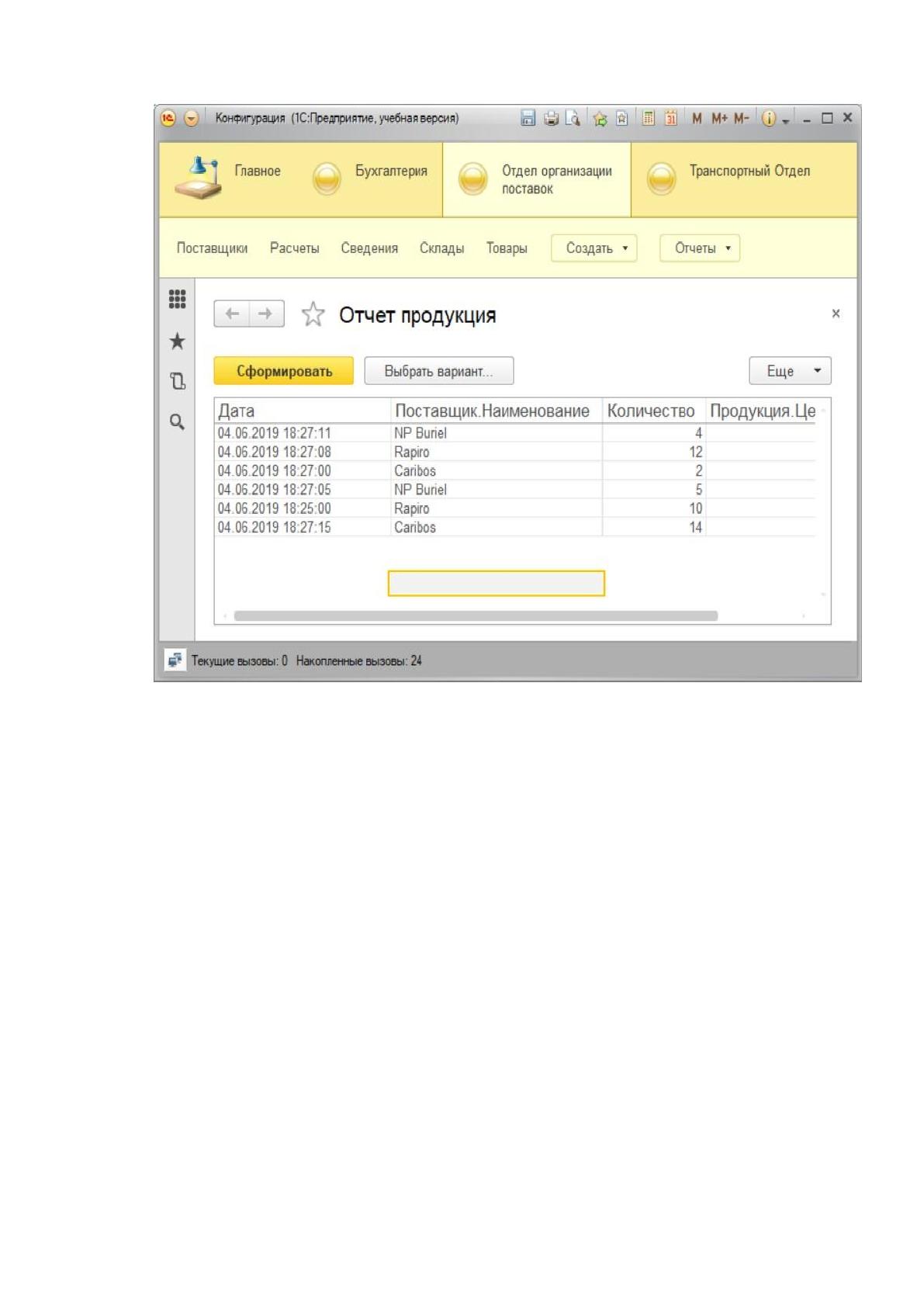Screen dimensions: 924x1307
Task: Click Выбрать вариант... button
Action: [439, 371]
